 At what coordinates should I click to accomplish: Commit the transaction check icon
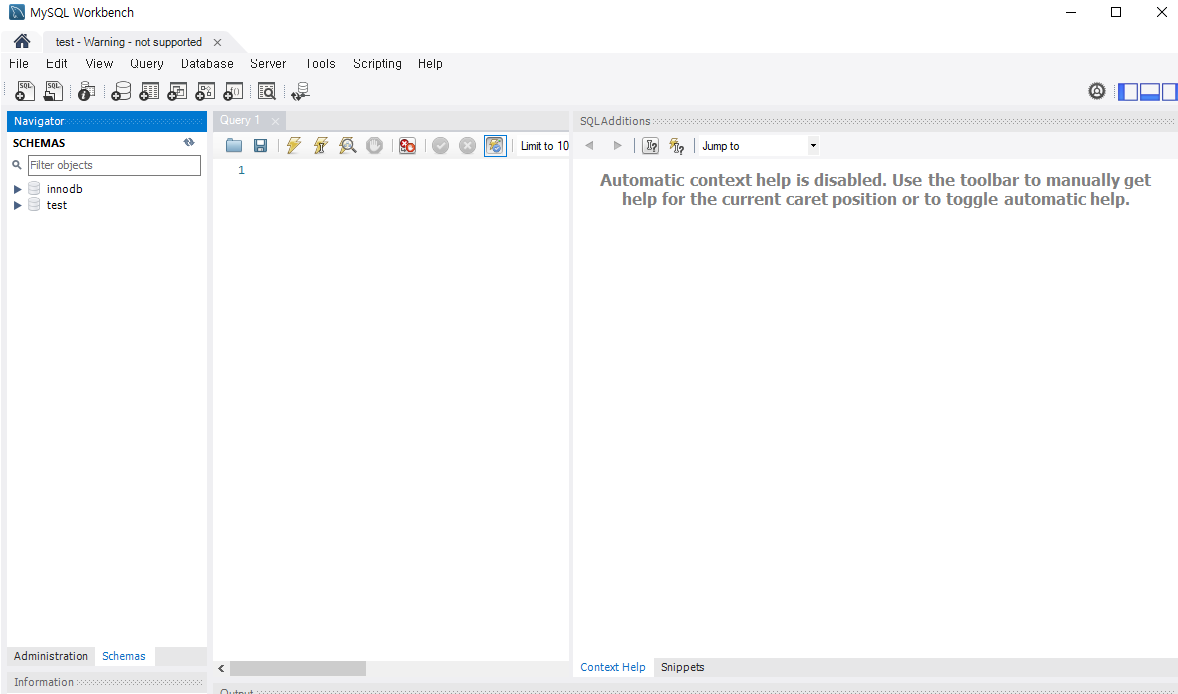point(440,146)
